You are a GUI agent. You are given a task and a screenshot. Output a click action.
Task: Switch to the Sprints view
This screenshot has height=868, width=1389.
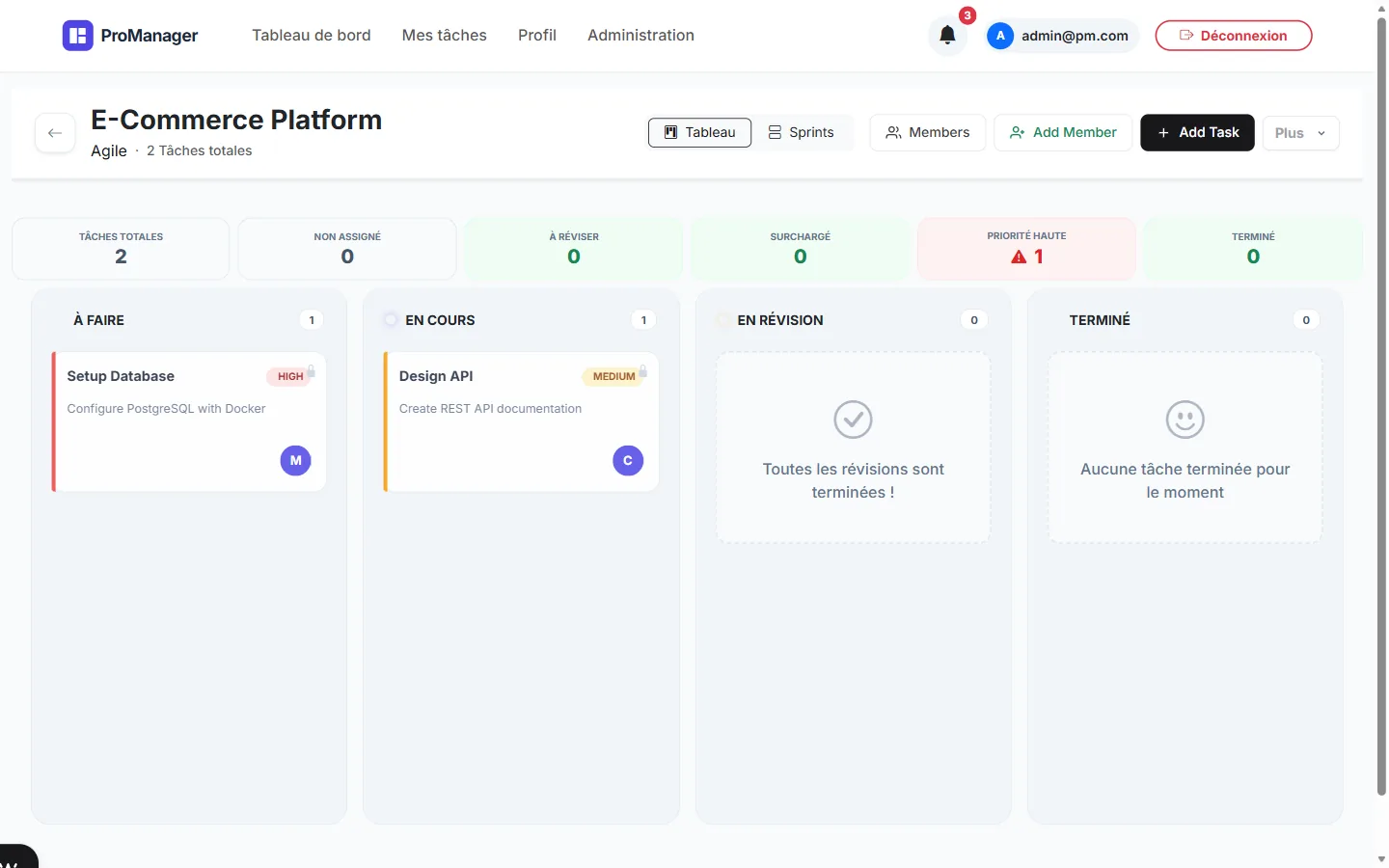click(802, 132)
